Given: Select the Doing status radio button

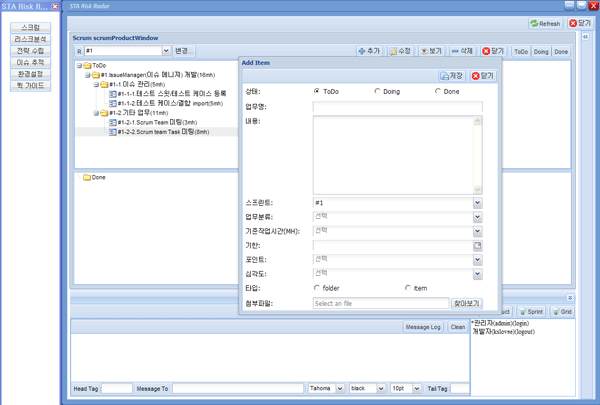Looking at the screenshot, I should tap(377, 92).
